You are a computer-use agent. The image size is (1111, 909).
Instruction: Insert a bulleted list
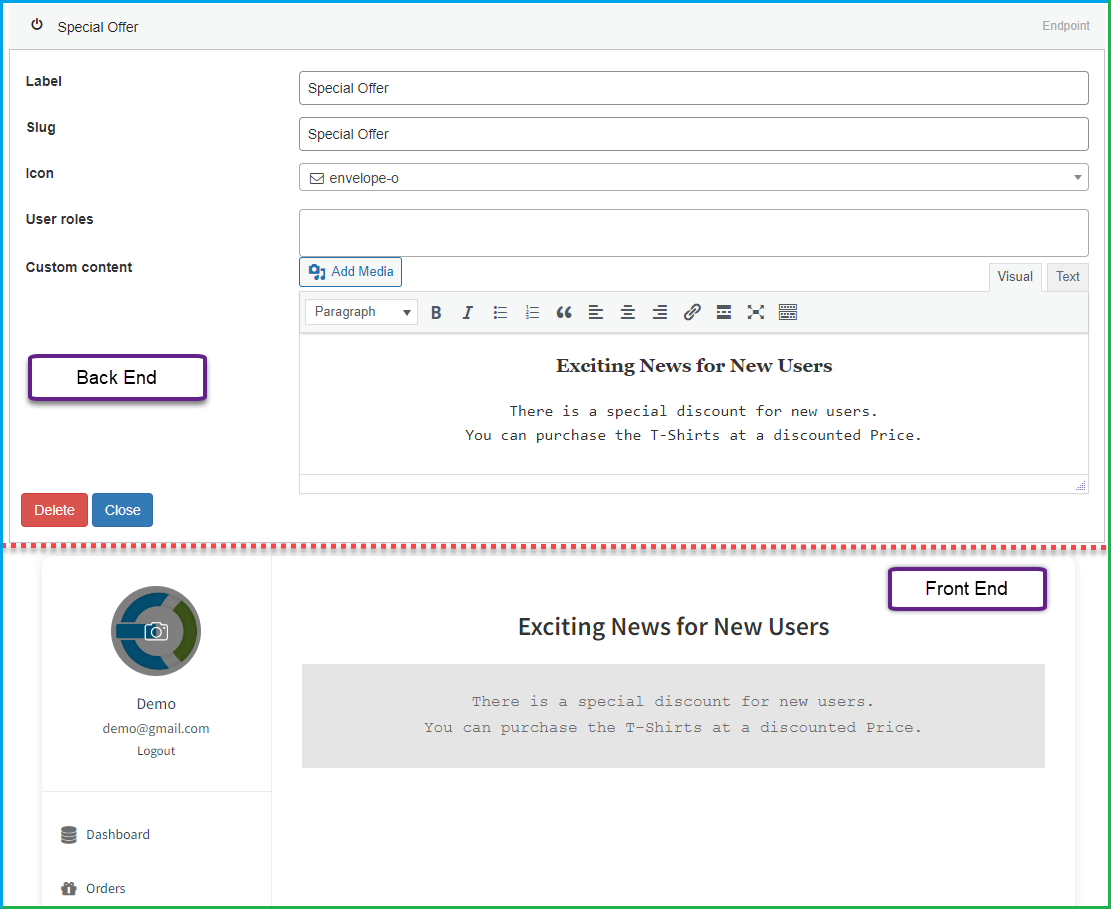[500, 312]
